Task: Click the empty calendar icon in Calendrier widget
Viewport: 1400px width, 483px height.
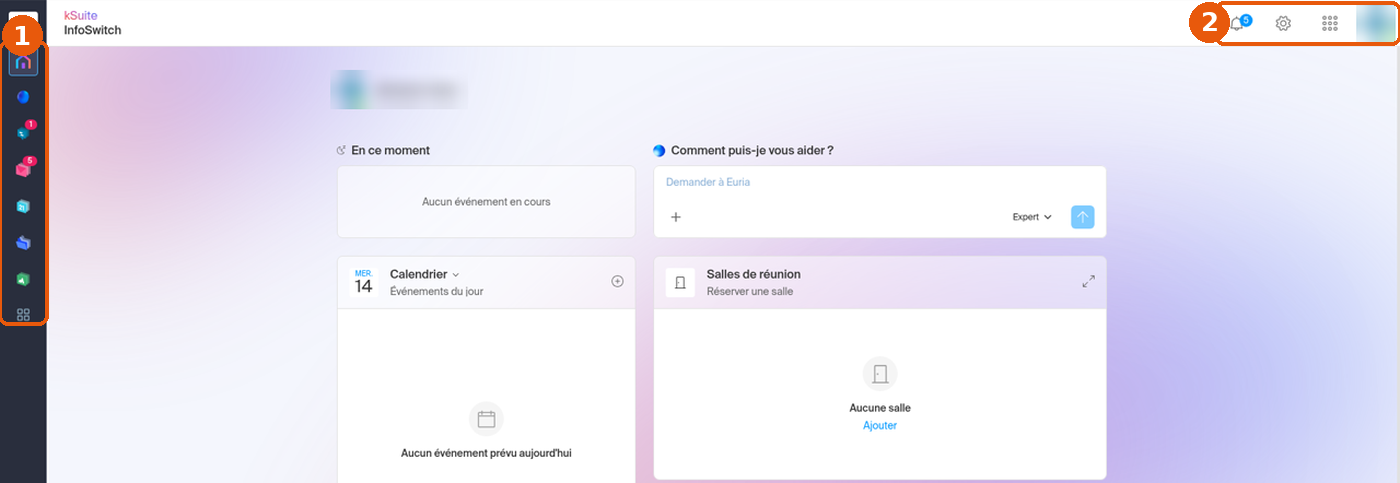Action: 486,419
